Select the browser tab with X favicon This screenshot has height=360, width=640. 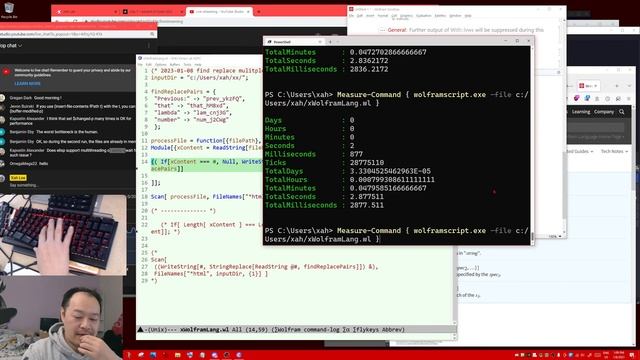tap(86, 12)
